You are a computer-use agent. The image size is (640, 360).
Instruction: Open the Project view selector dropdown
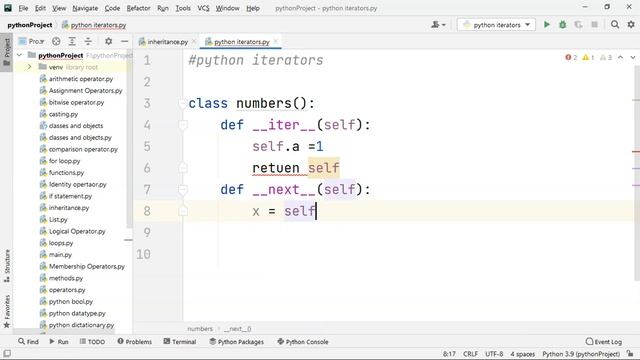31,41
